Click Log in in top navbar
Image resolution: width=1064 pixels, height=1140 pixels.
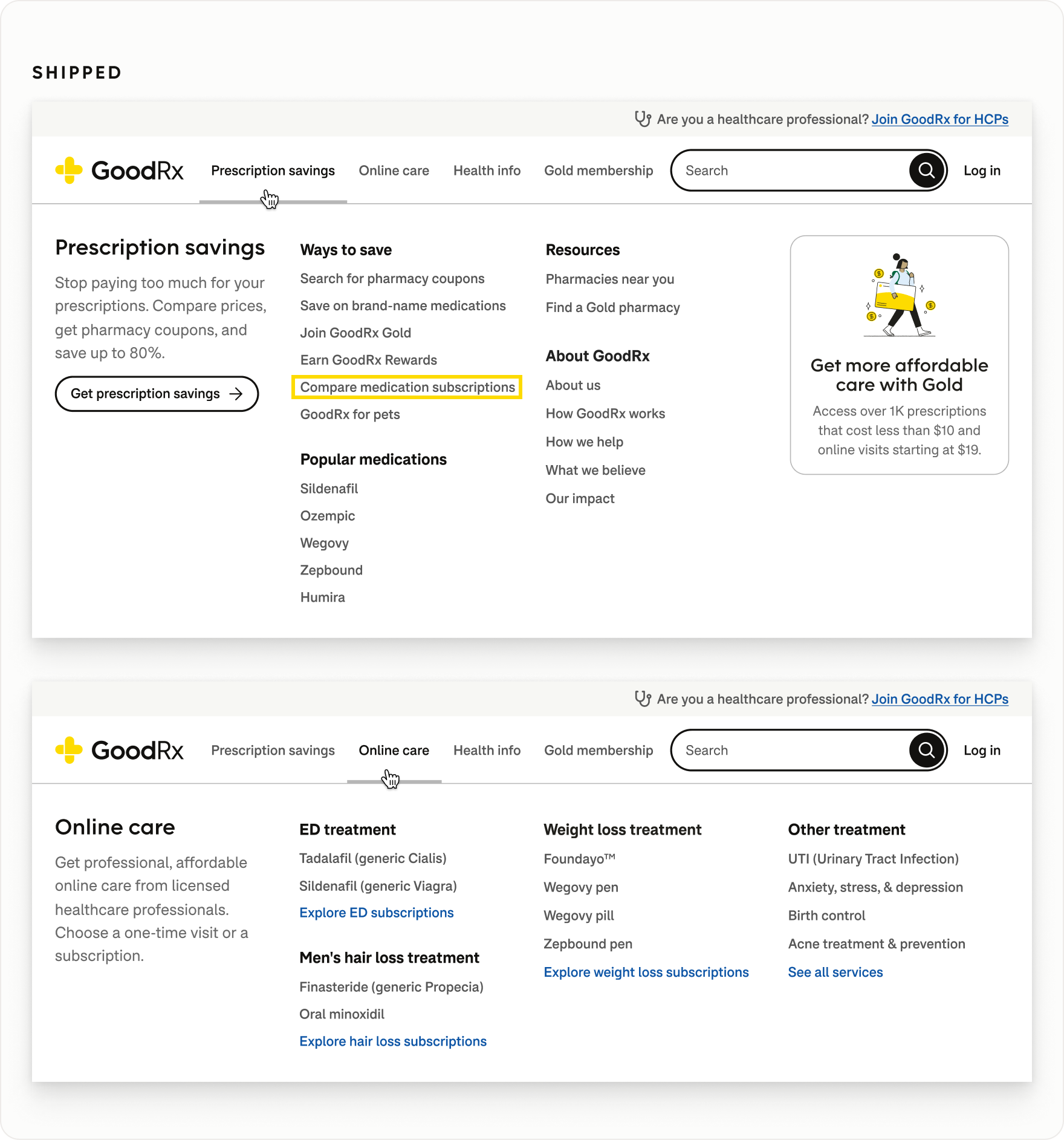[x=982, y=171]
